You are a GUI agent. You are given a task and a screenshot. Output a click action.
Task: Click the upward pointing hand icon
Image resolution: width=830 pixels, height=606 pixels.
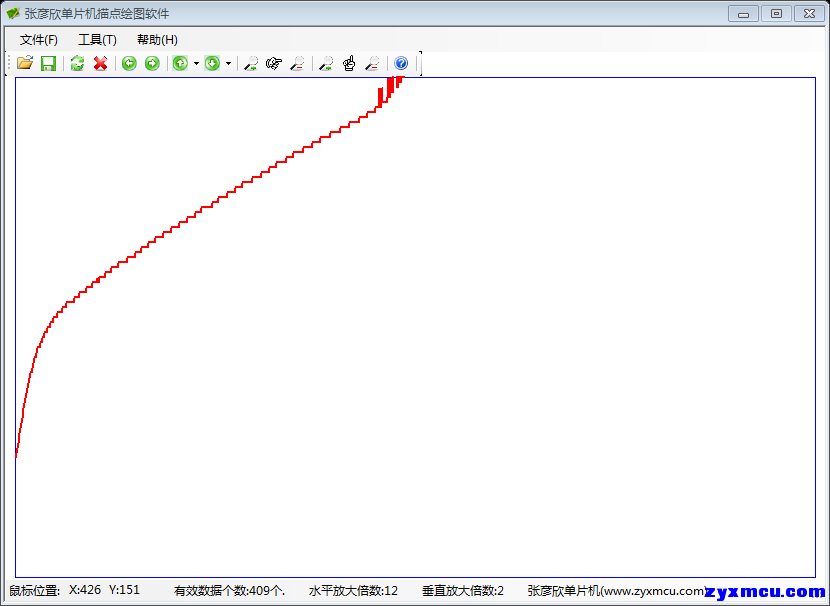tap(349, 64)
